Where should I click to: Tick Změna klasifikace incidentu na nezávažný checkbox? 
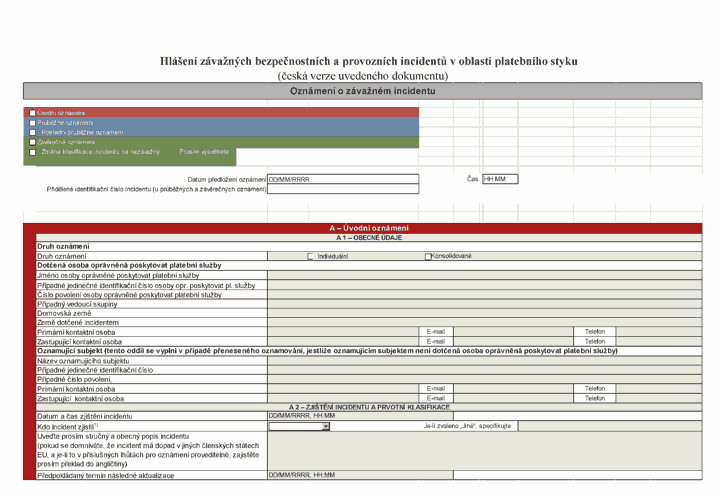pyautogui.click(x=33, y=152)
